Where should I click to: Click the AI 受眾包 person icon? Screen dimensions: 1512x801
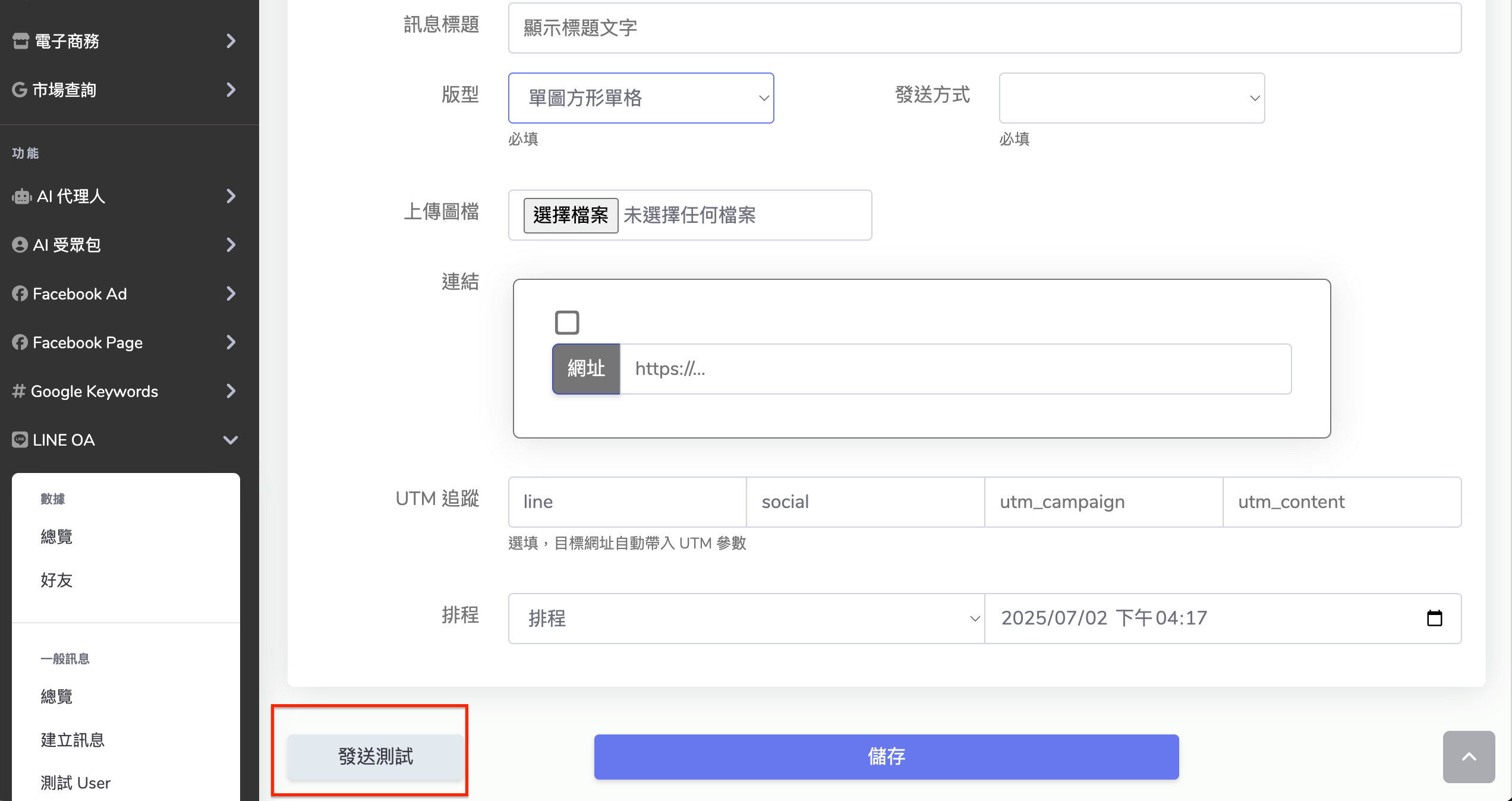click(x=20, y=245)
